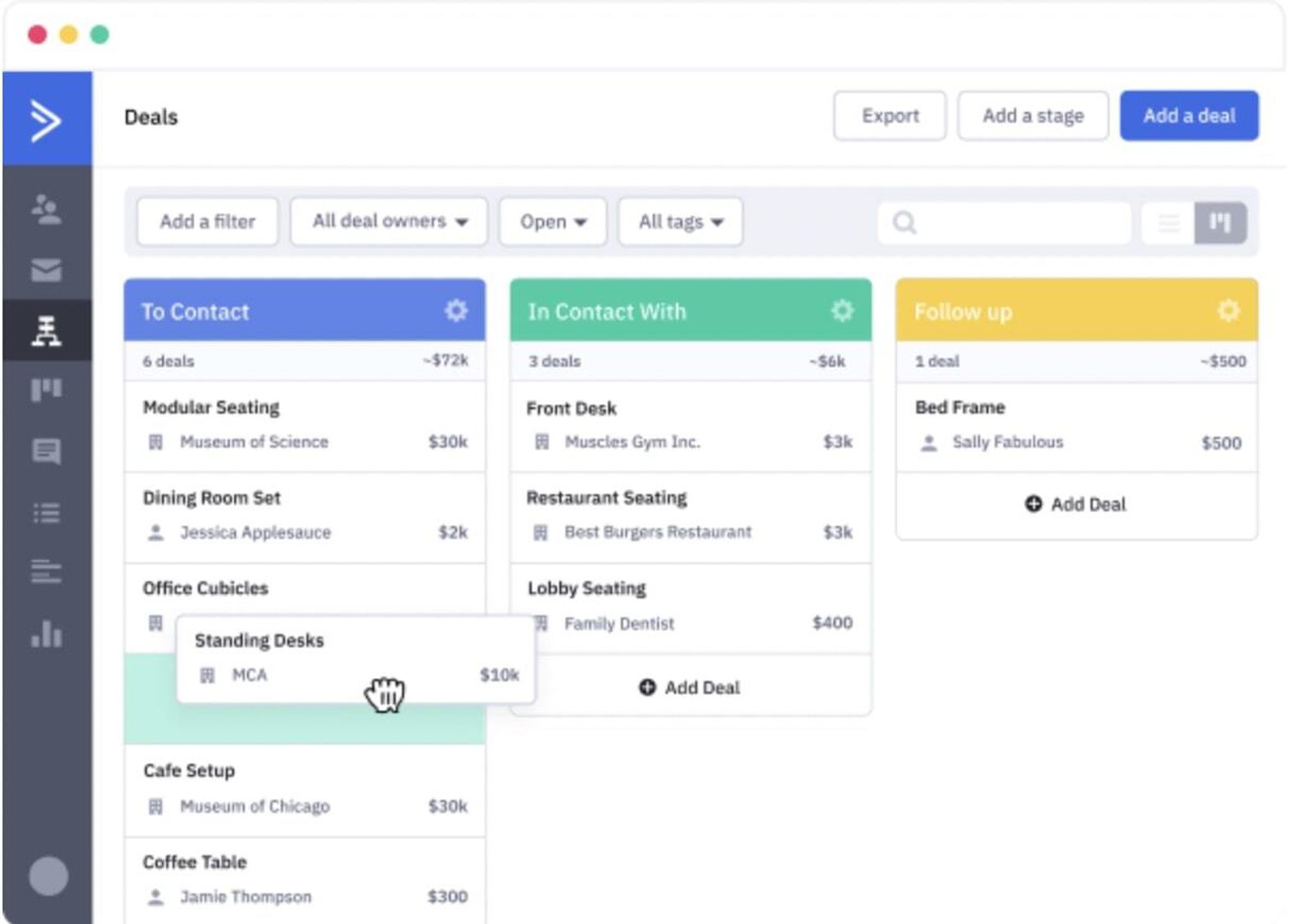The width and height of the screenshot is (1309, 924).
Task: Open Campaigns envelope icon in sidebar
Action: (46, 270)
